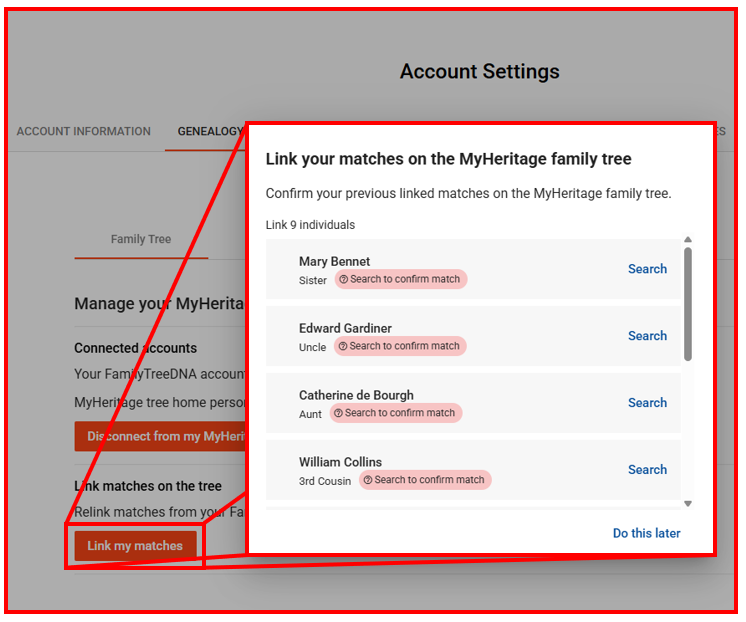Click the 3rd Cousin relationship label
Viewport: 746px width, 622px height.
(x=325, y=481)
